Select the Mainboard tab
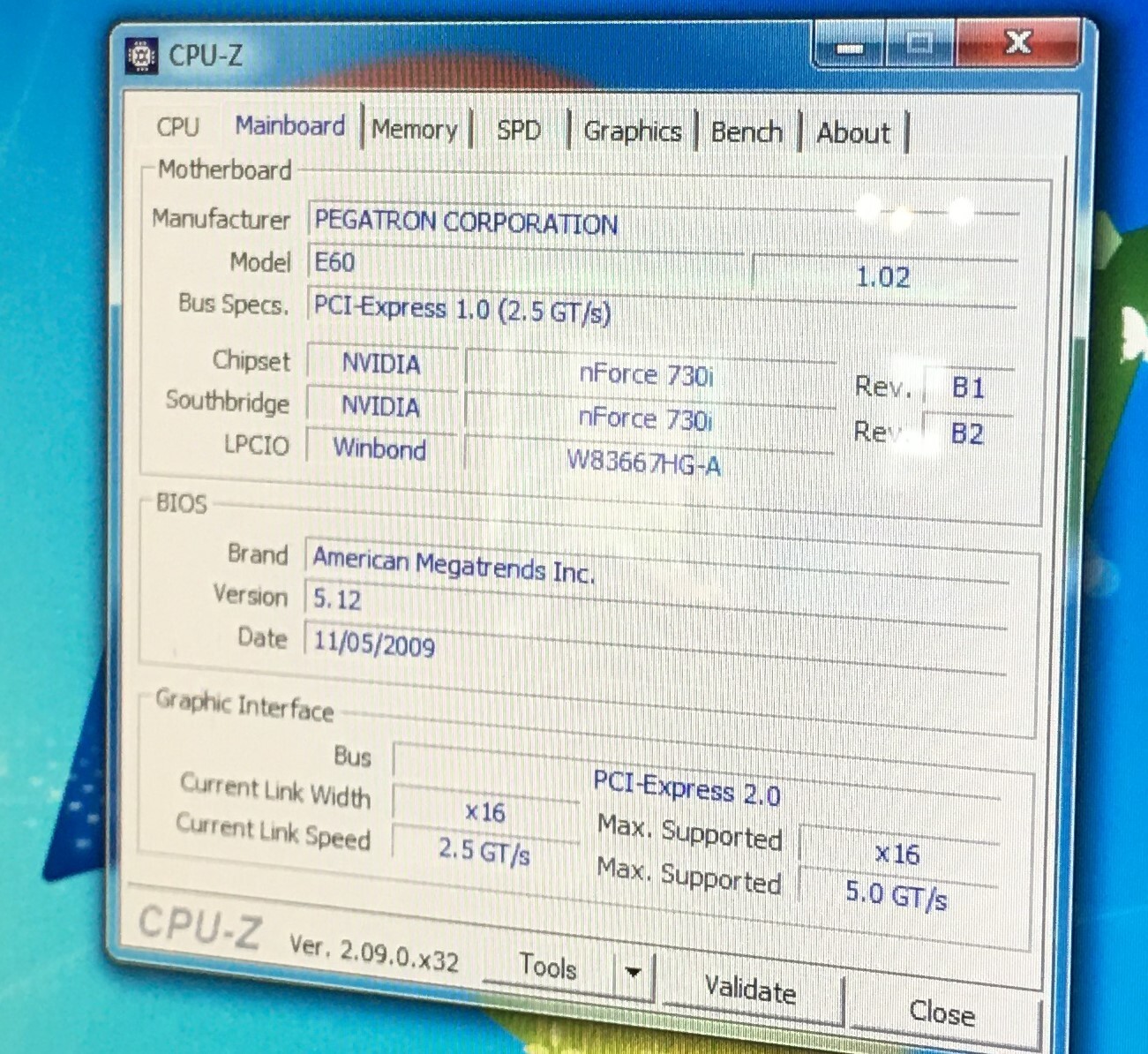1148x1054 pixels. pos(289,126)
